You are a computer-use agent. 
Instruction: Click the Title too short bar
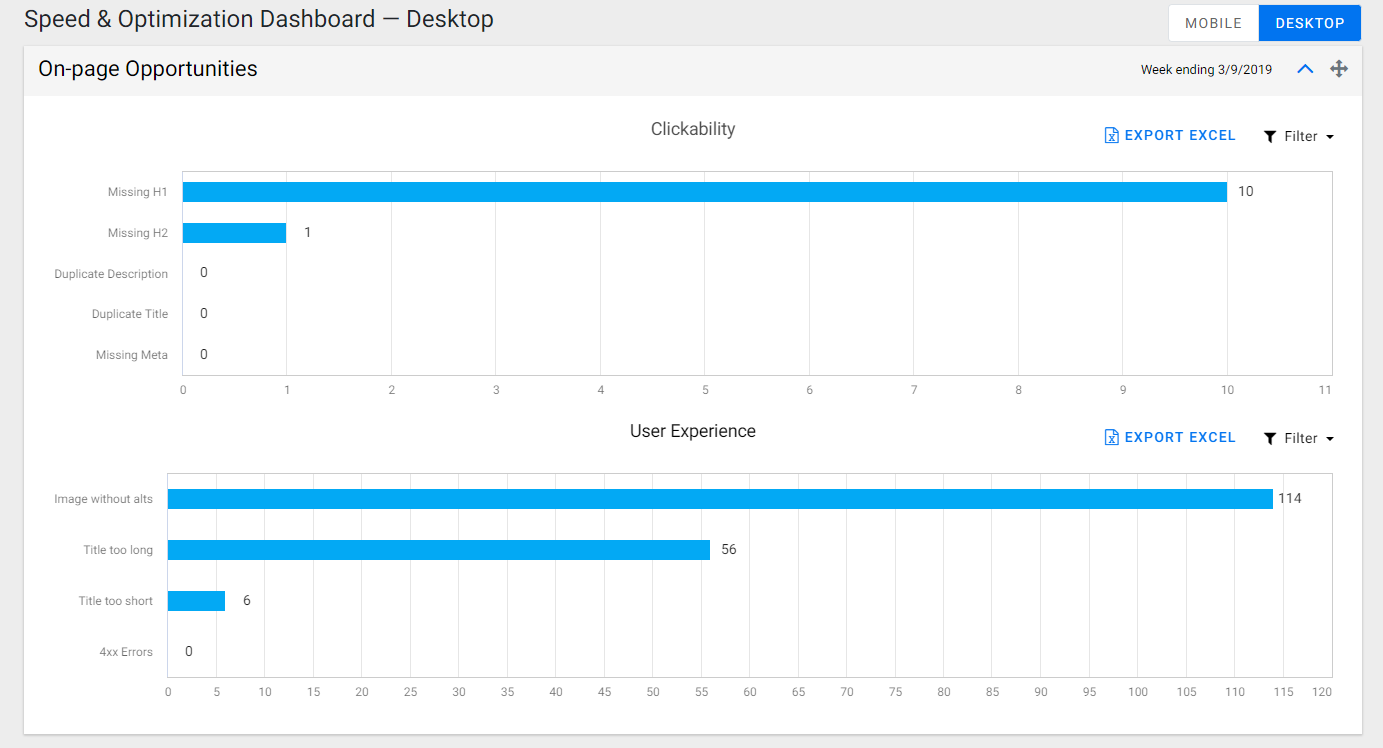click(196, 601)
